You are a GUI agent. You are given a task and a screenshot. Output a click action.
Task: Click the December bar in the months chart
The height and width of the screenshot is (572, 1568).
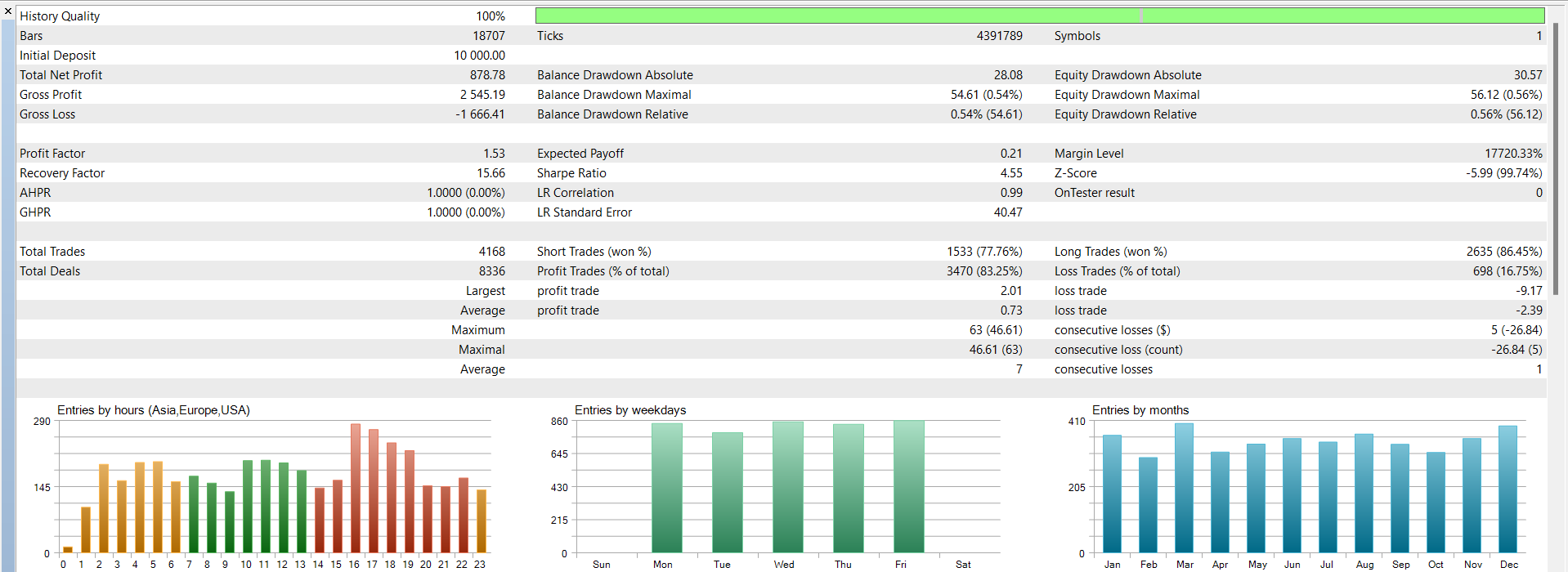click(x=1508, y=489)
